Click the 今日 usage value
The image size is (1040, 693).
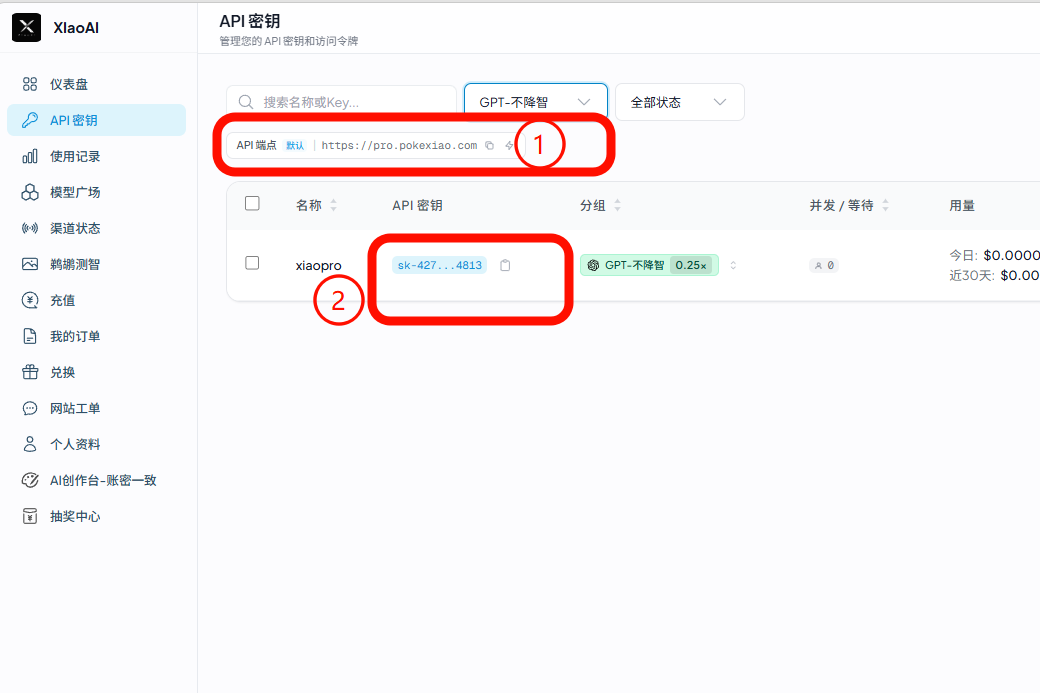[1011, 255]
